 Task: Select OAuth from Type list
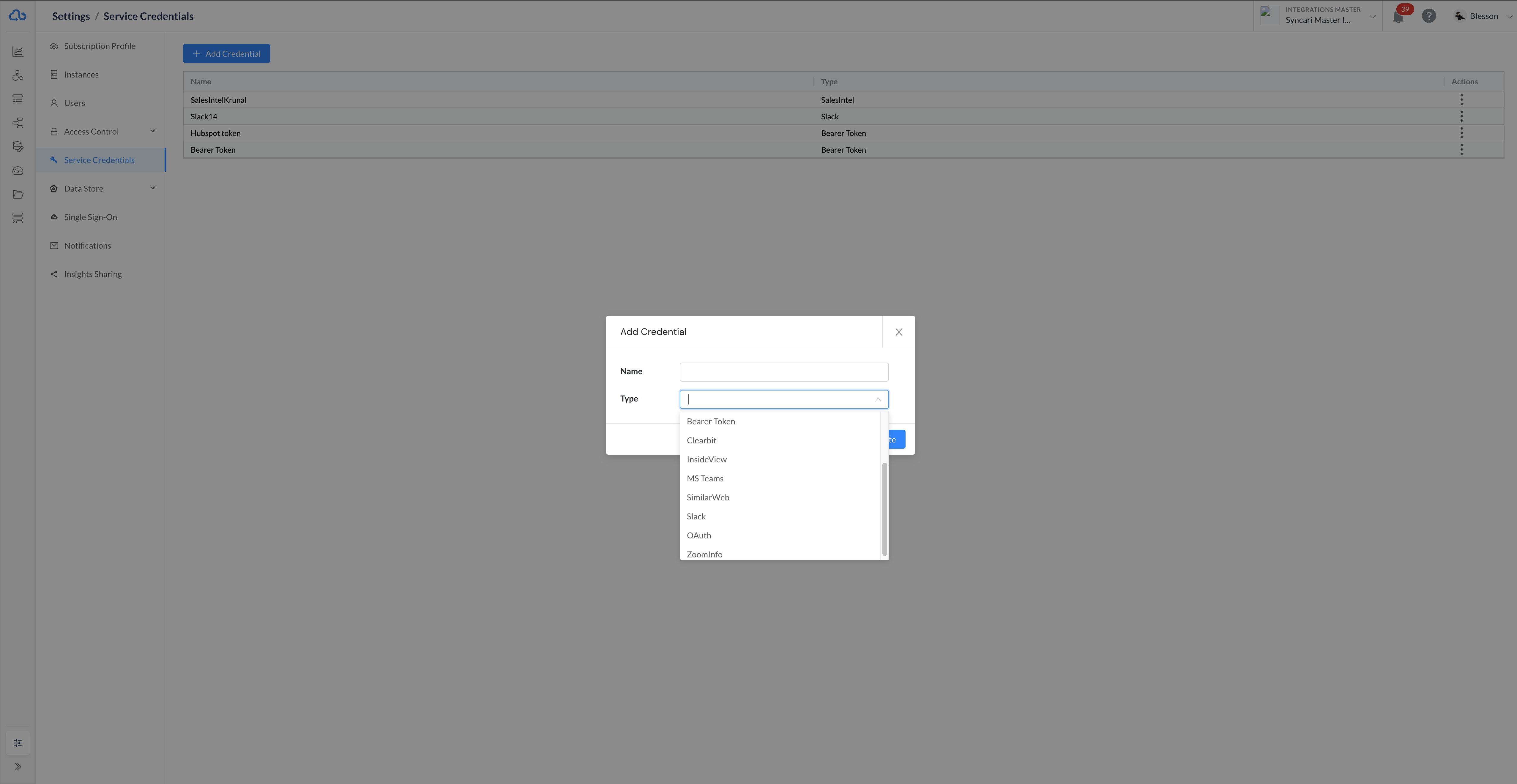[780, 535]
